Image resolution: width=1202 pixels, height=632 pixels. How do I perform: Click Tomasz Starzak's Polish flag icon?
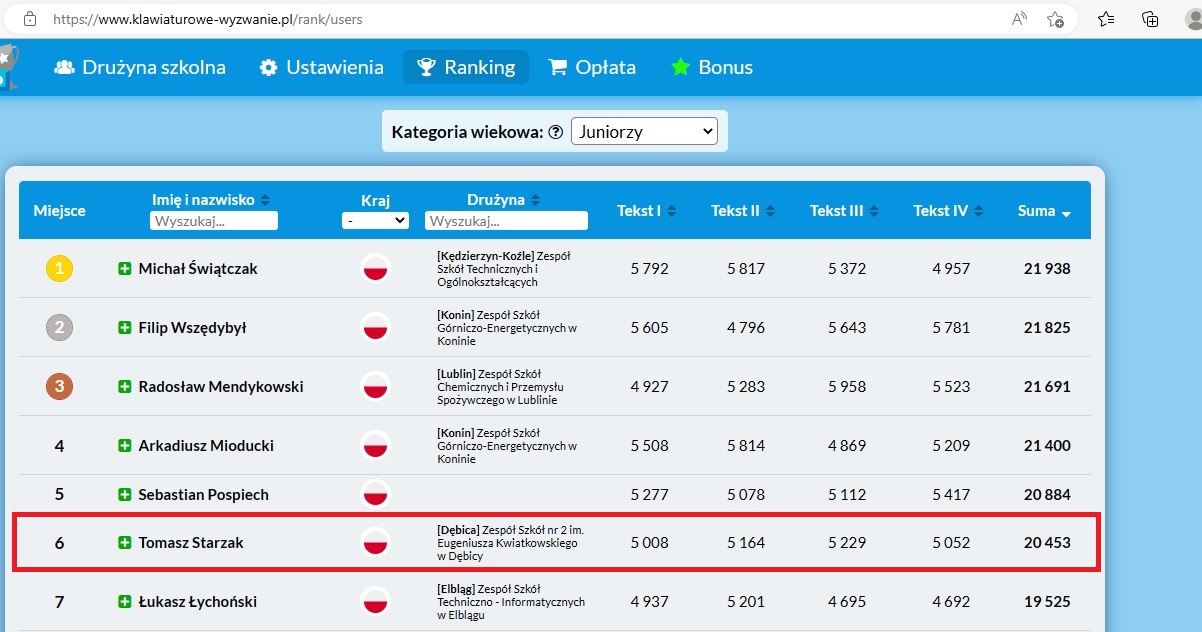click(x=375, y=542)
